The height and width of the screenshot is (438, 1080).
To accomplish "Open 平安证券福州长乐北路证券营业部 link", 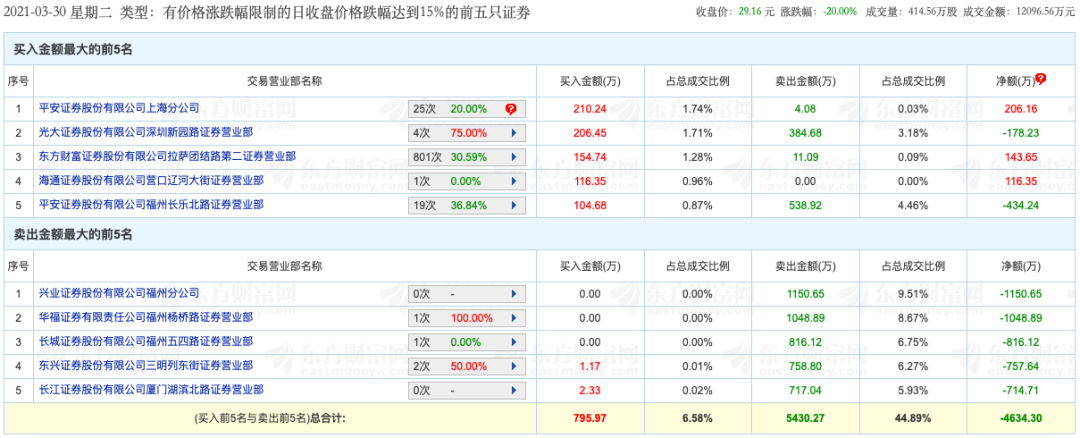I will [151, 205].
